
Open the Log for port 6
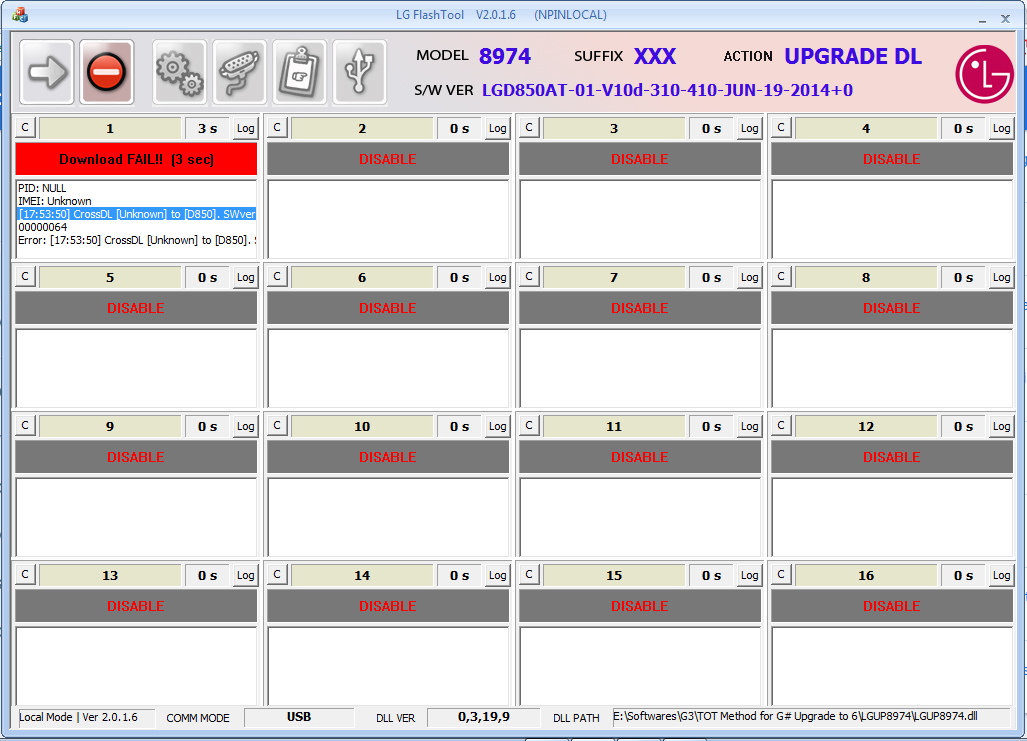[498, 277]
